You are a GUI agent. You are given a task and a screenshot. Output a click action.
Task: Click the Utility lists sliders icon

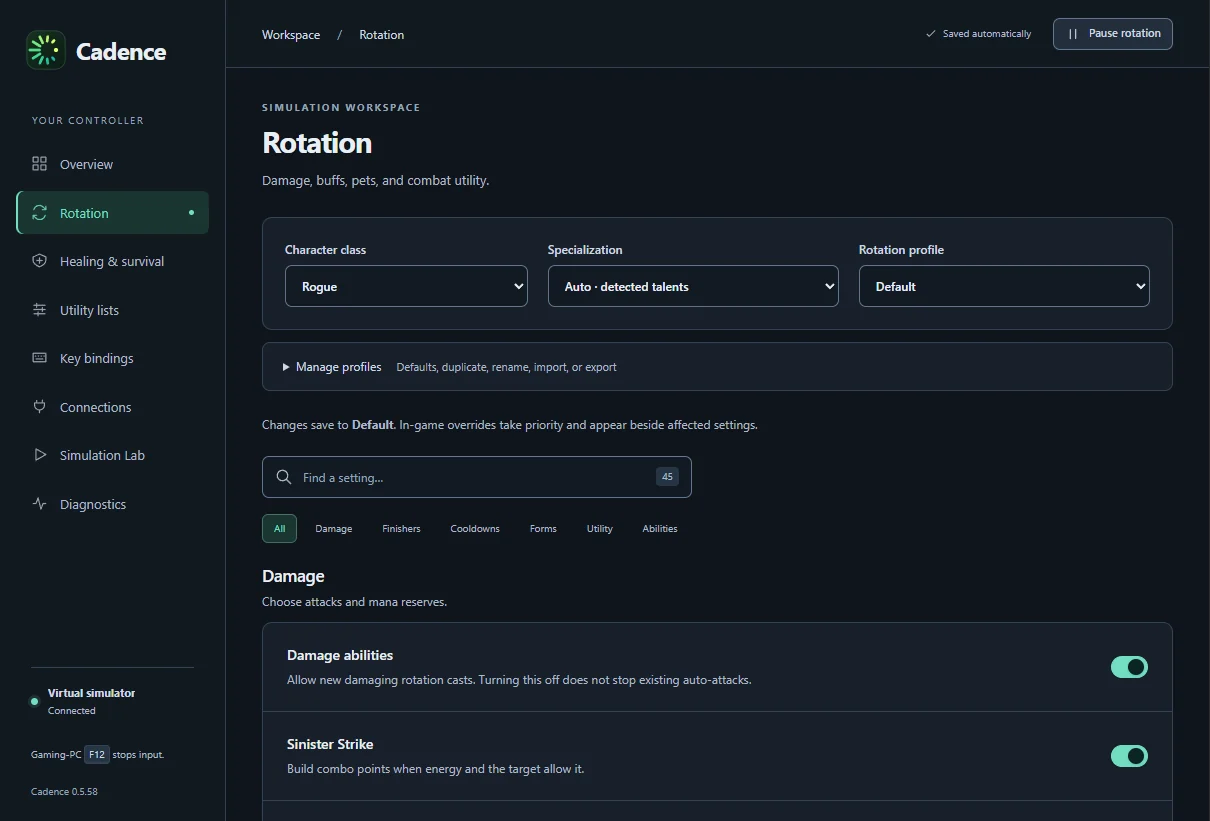point(40,310)
